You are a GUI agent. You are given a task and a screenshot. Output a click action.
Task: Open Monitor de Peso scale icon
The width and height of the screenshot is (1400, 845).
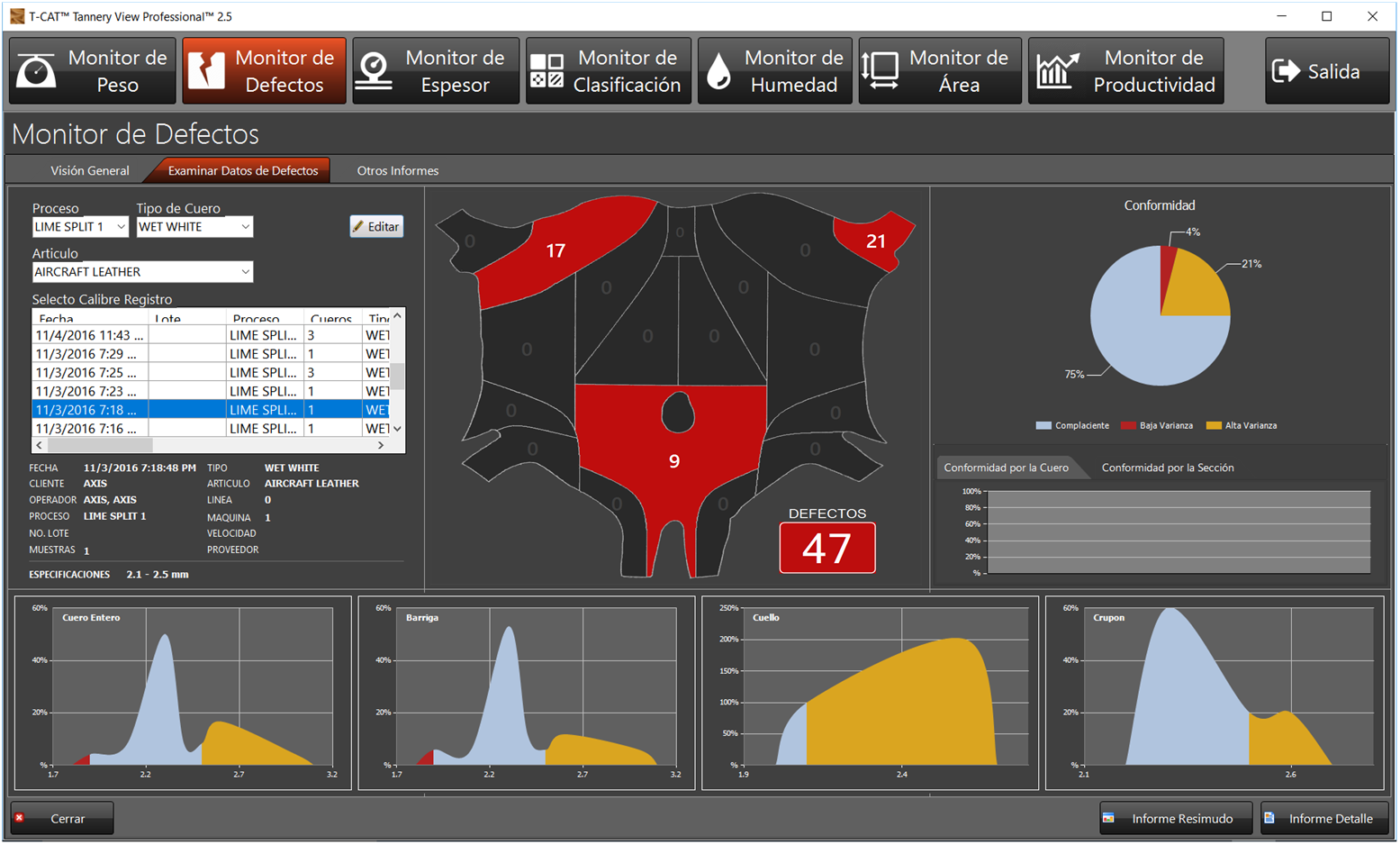[37, 71]
